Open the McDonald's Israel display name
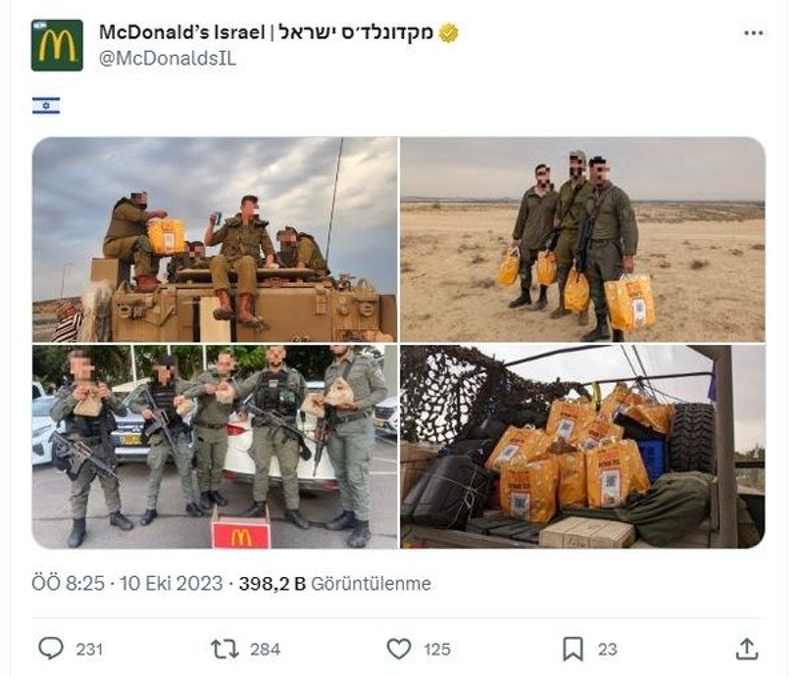 pos(266,33)
